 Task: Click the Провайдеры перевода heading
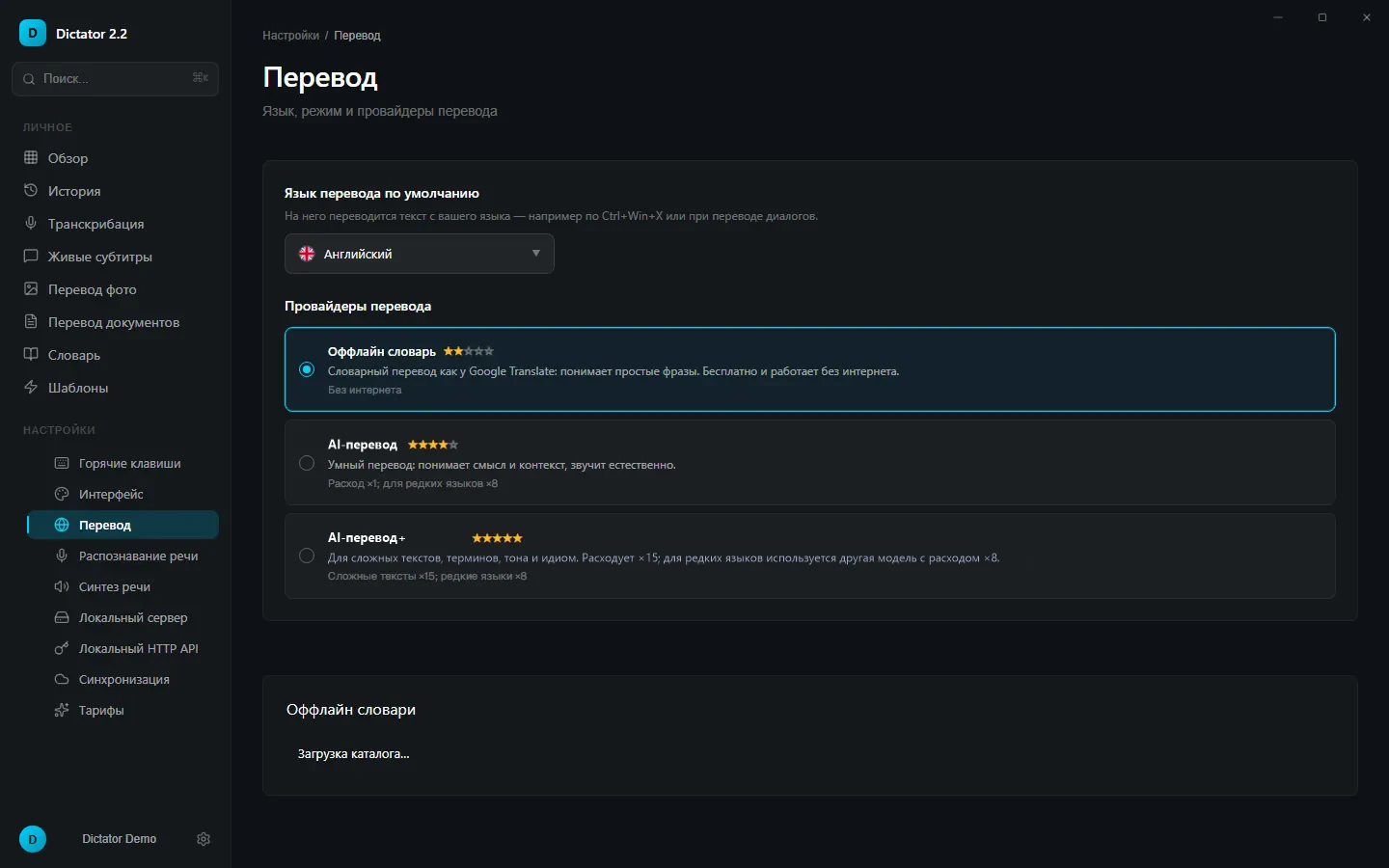tap(358, 306)
